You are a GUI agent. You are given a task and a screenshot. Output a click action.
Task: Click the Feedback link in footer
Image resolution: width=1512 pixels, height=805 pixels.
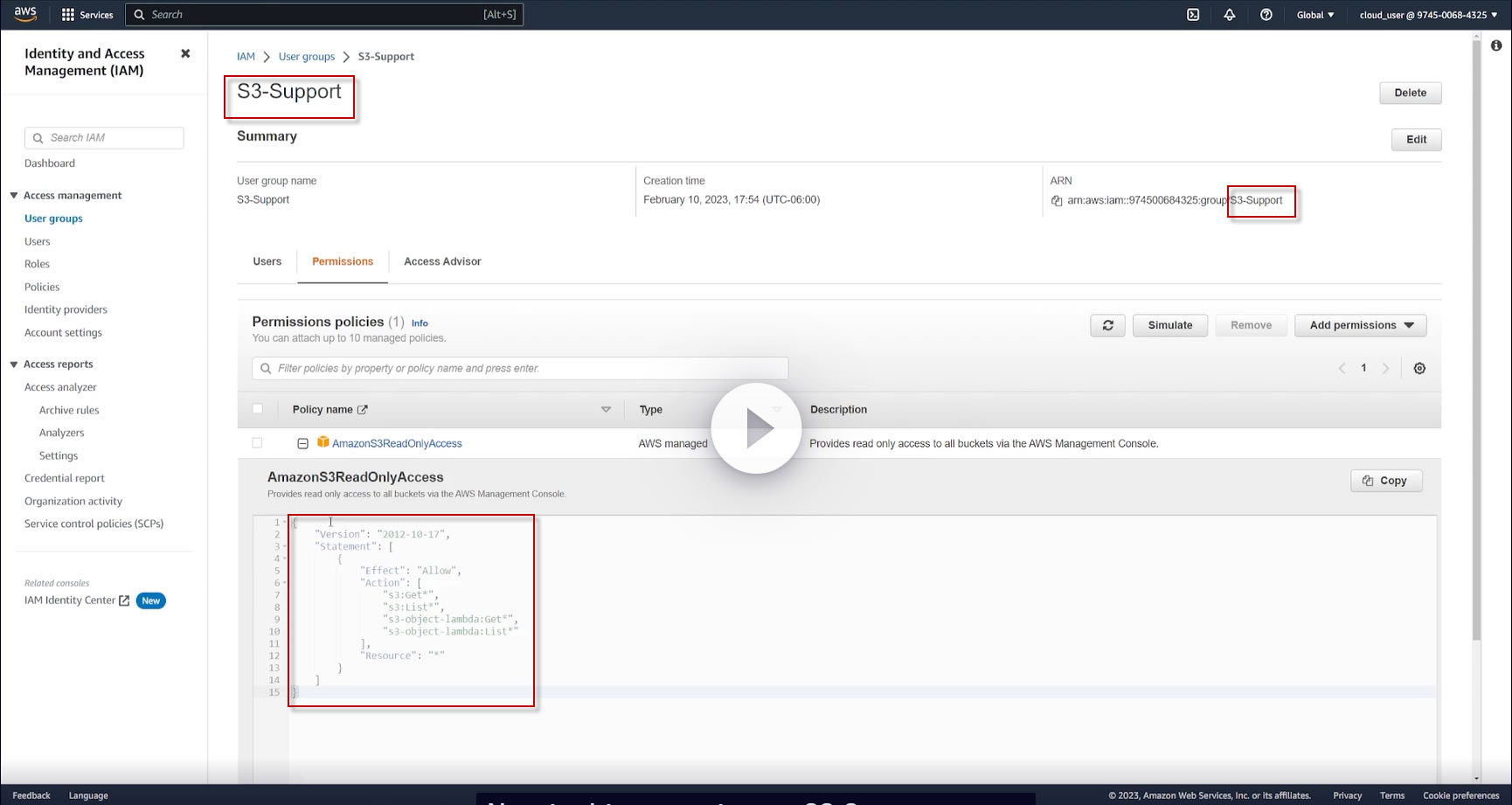[x=31, y=795]
